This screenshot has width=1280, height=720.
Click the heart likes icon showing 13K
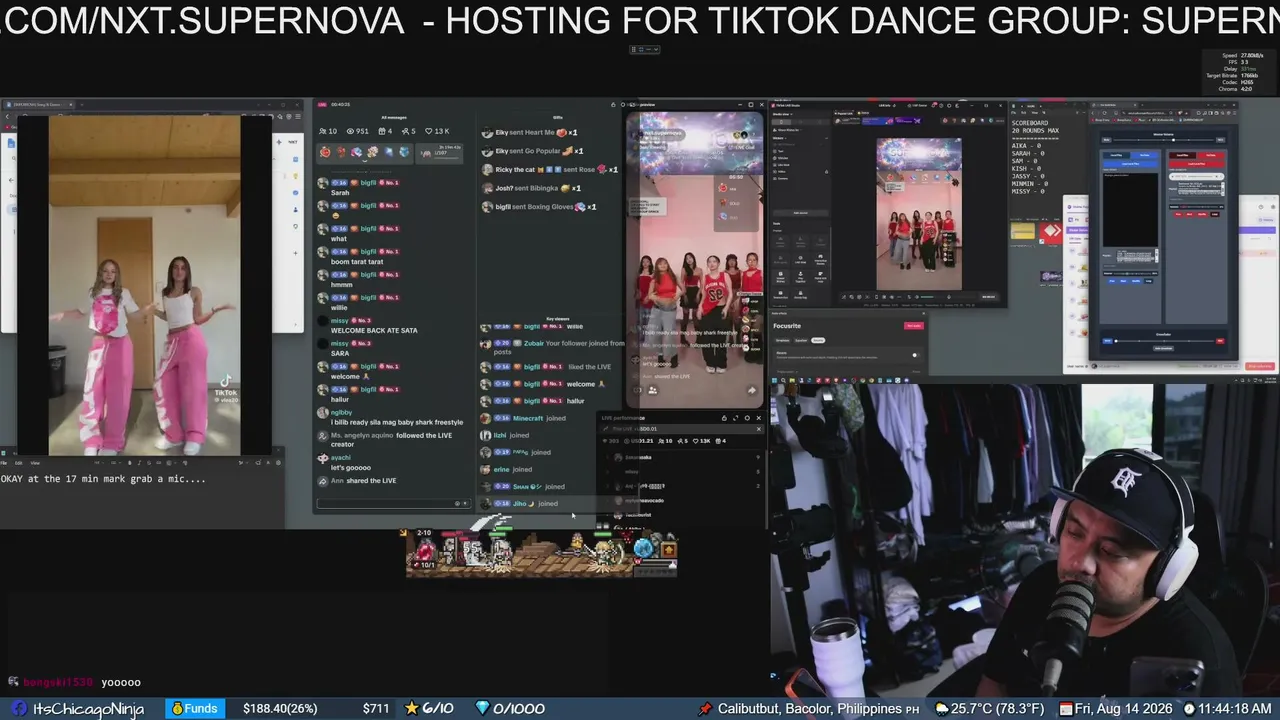pyautogui.click(x=428, y=131)
